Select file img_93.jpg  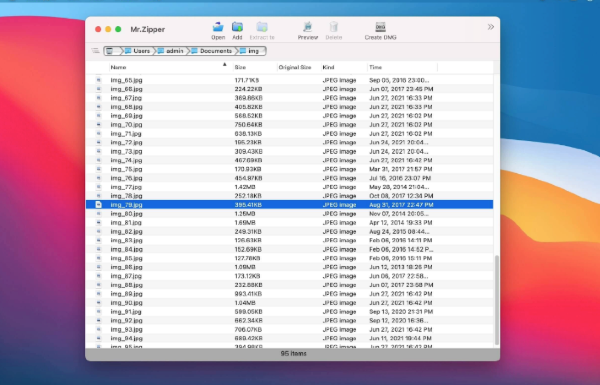[x=289, y=330]
